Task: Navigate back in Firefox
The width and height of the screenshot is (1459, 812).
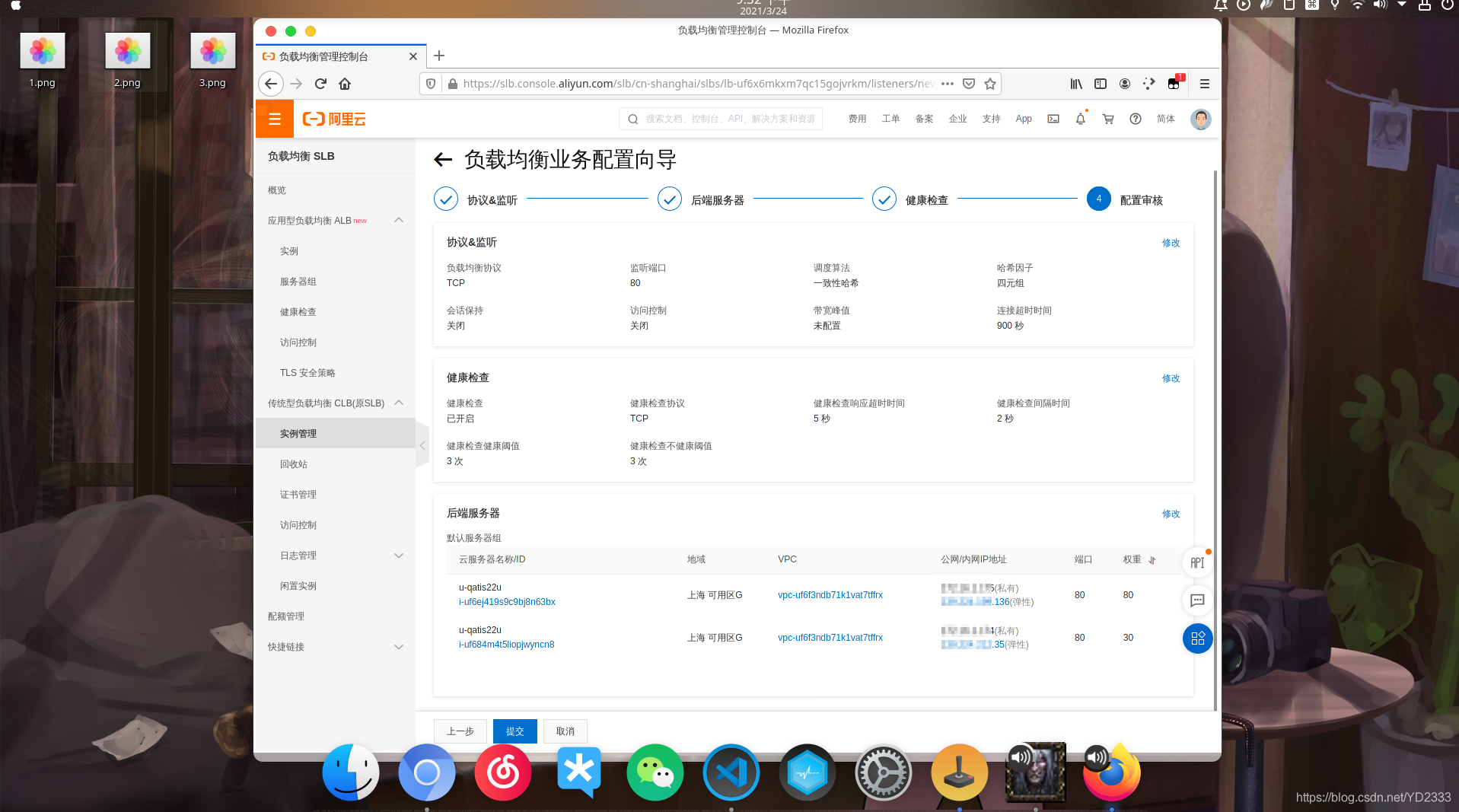Action: pos(271,84)
